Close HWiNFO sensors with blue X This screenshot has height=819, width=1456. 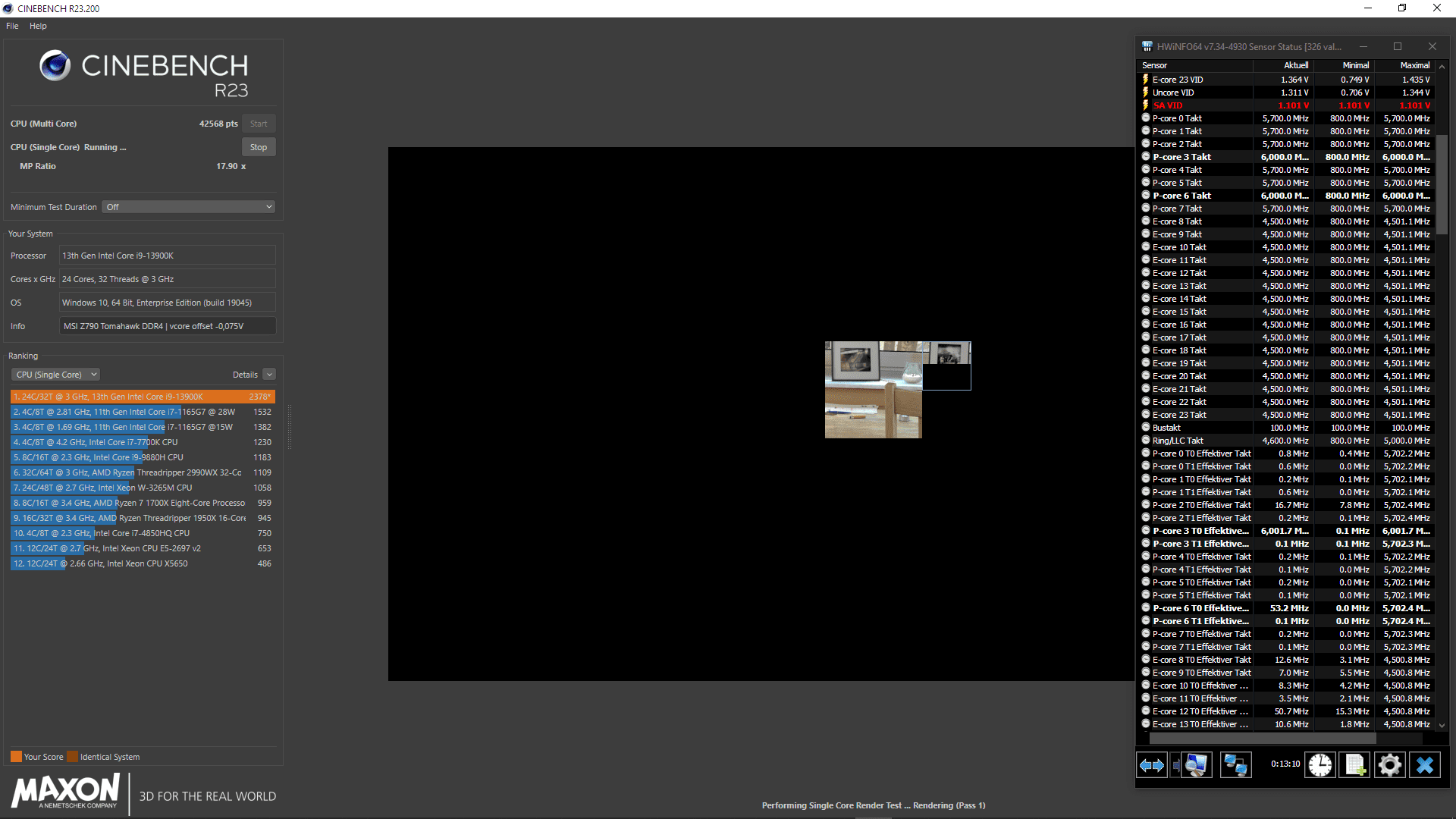pyautogui.click(x=1425, y=765)
